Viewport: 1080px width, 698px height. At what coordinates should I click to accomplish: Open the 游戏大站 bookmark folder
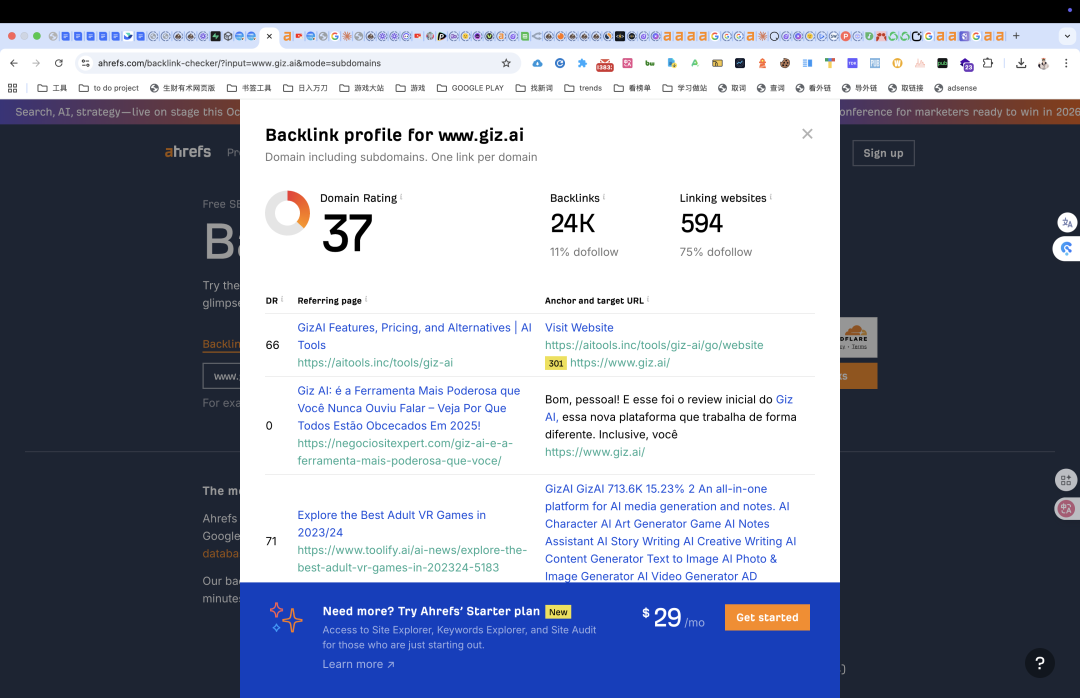coord(362,88)
